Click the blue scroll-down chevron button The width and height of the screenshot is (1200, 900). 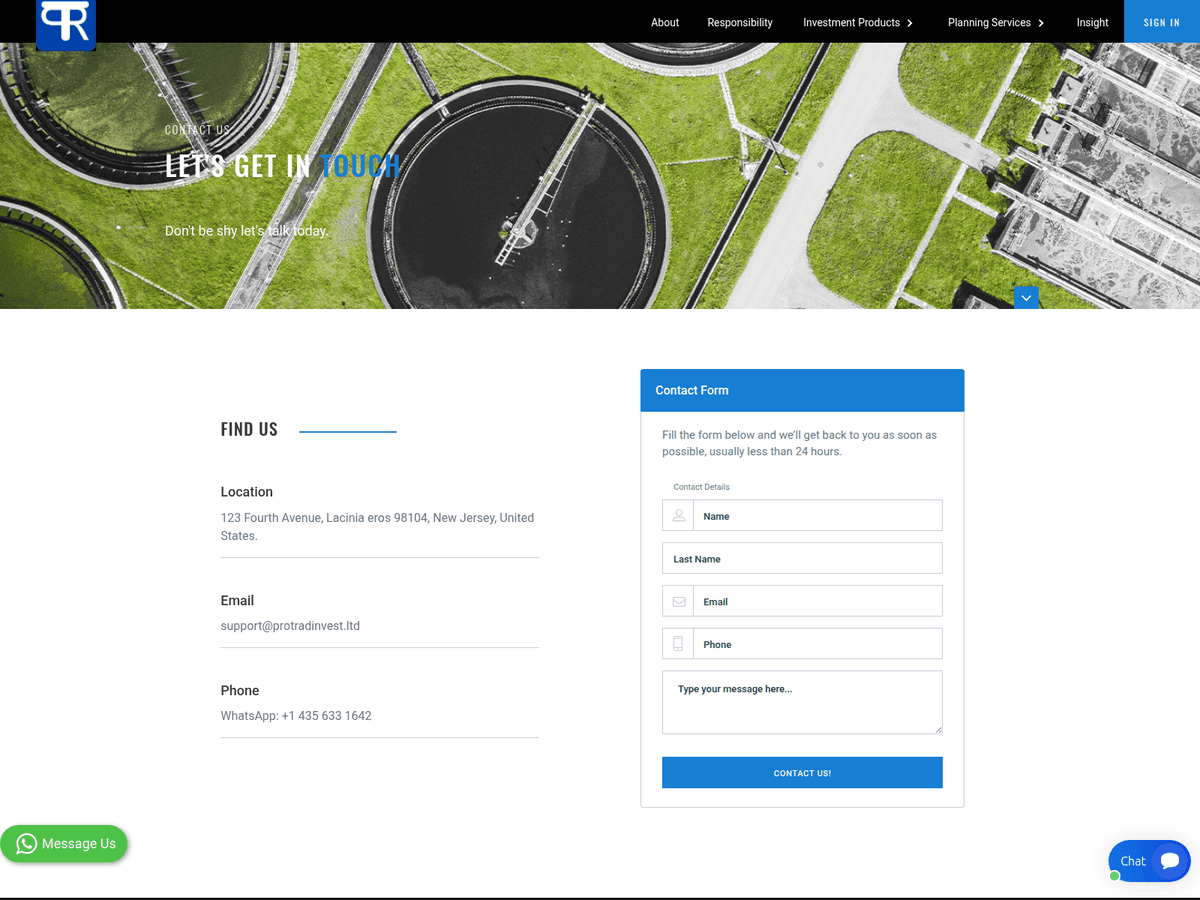[1026, 298]
